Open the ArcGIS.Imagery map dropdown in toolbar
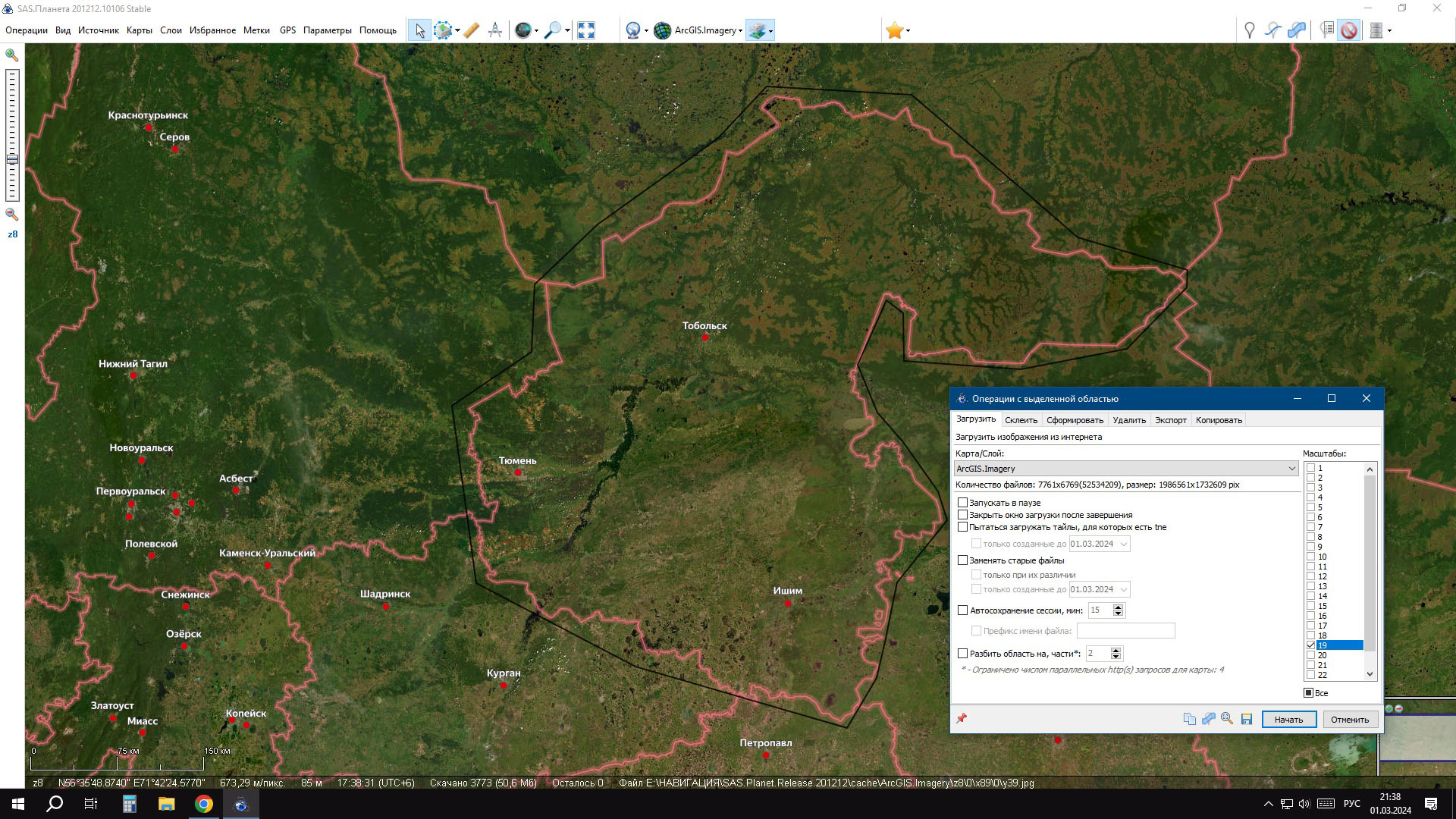Viewport: 1456px width, 819px height. pos(740,31)
